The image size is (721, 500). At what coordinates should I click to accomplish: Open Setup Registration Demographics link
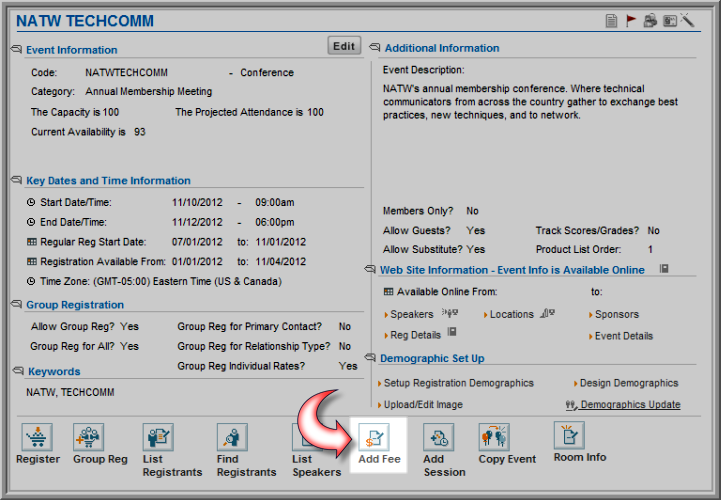[458, 383]
